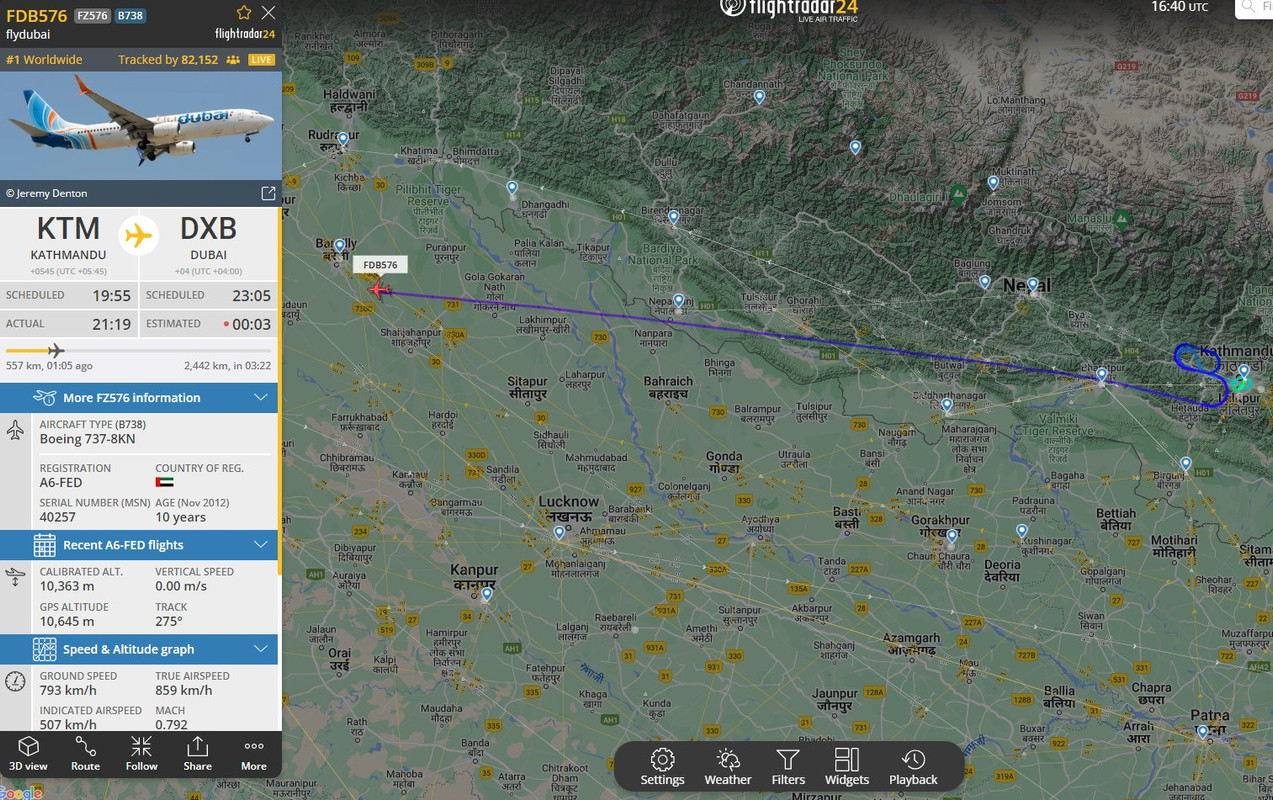Click the LIVE badge
Screen dimensions: 1273x800
(261, 60)
